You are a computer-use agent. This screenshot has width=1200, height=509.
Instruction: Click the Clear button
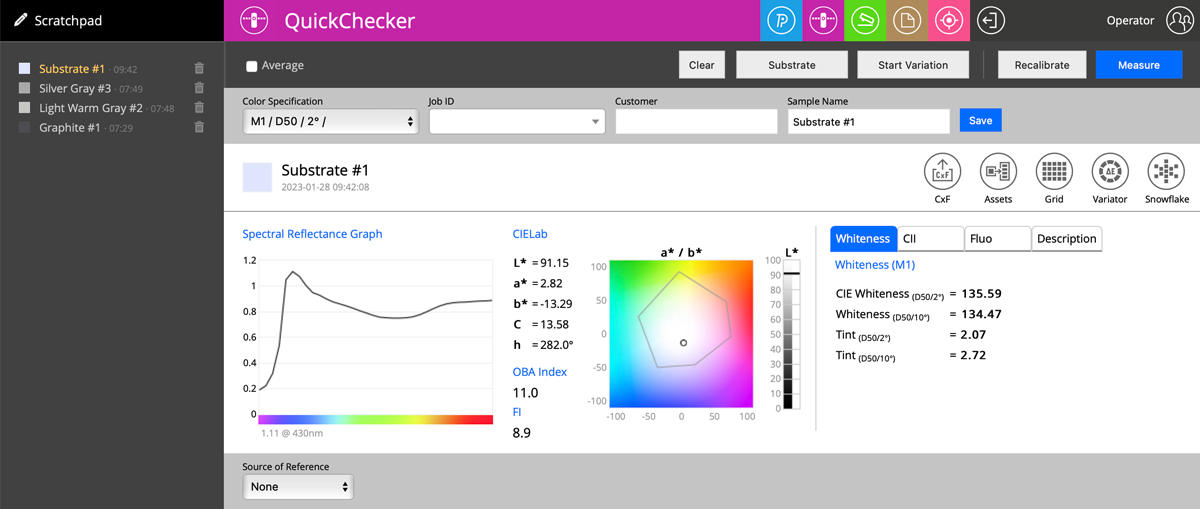[702, 65]
